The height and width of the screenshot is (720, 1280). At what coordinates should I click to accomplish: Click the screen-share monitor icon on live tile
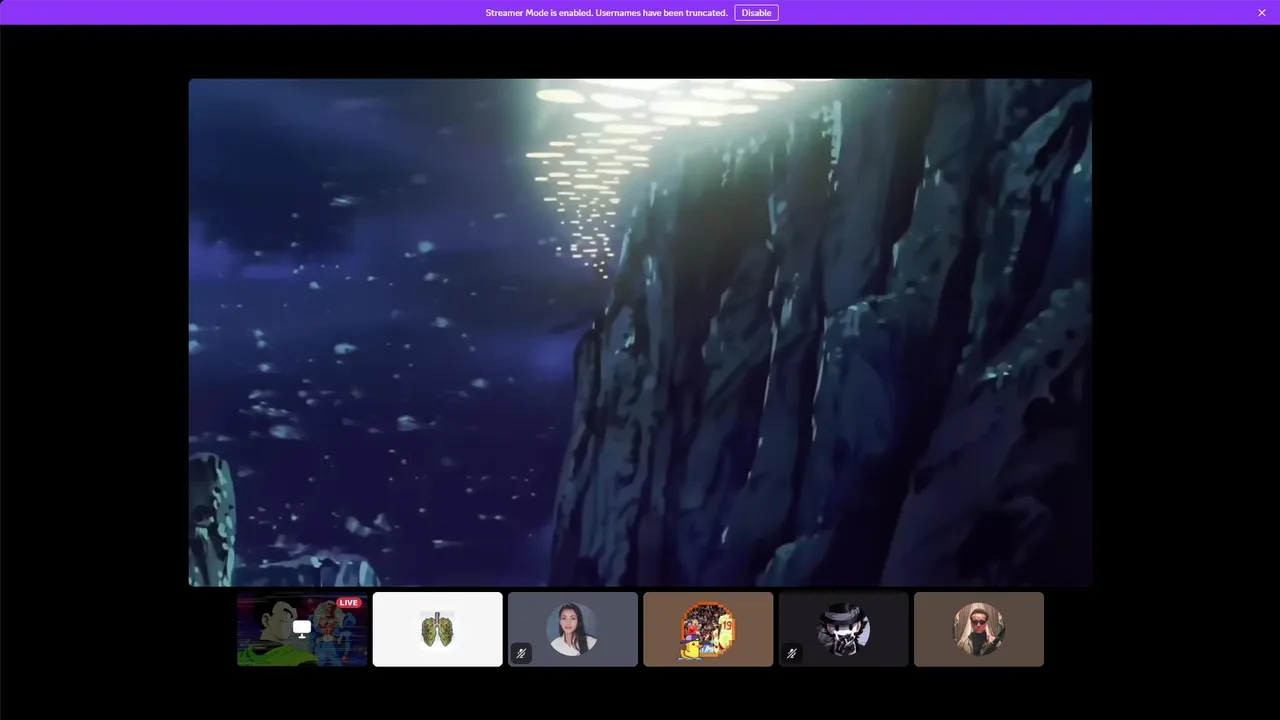click(302, 628)
